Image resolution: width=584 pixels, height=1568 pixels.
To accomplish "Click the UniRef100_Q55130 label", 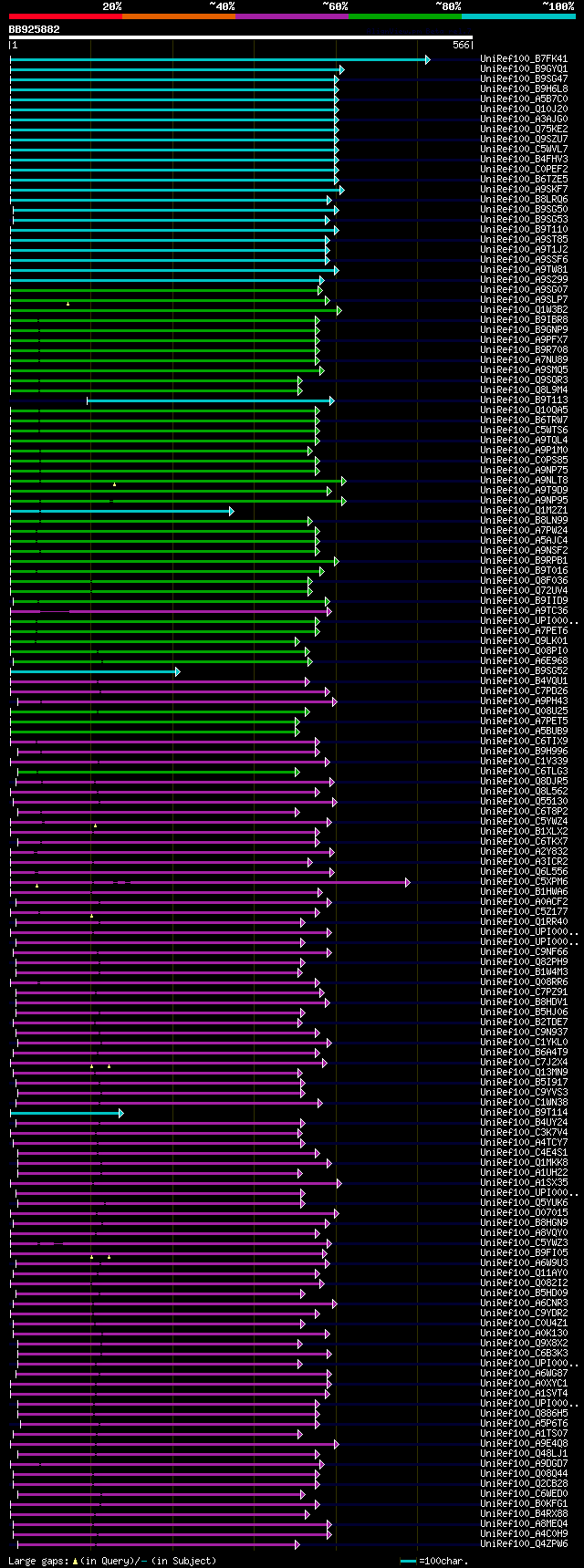I will pos(524,801).
